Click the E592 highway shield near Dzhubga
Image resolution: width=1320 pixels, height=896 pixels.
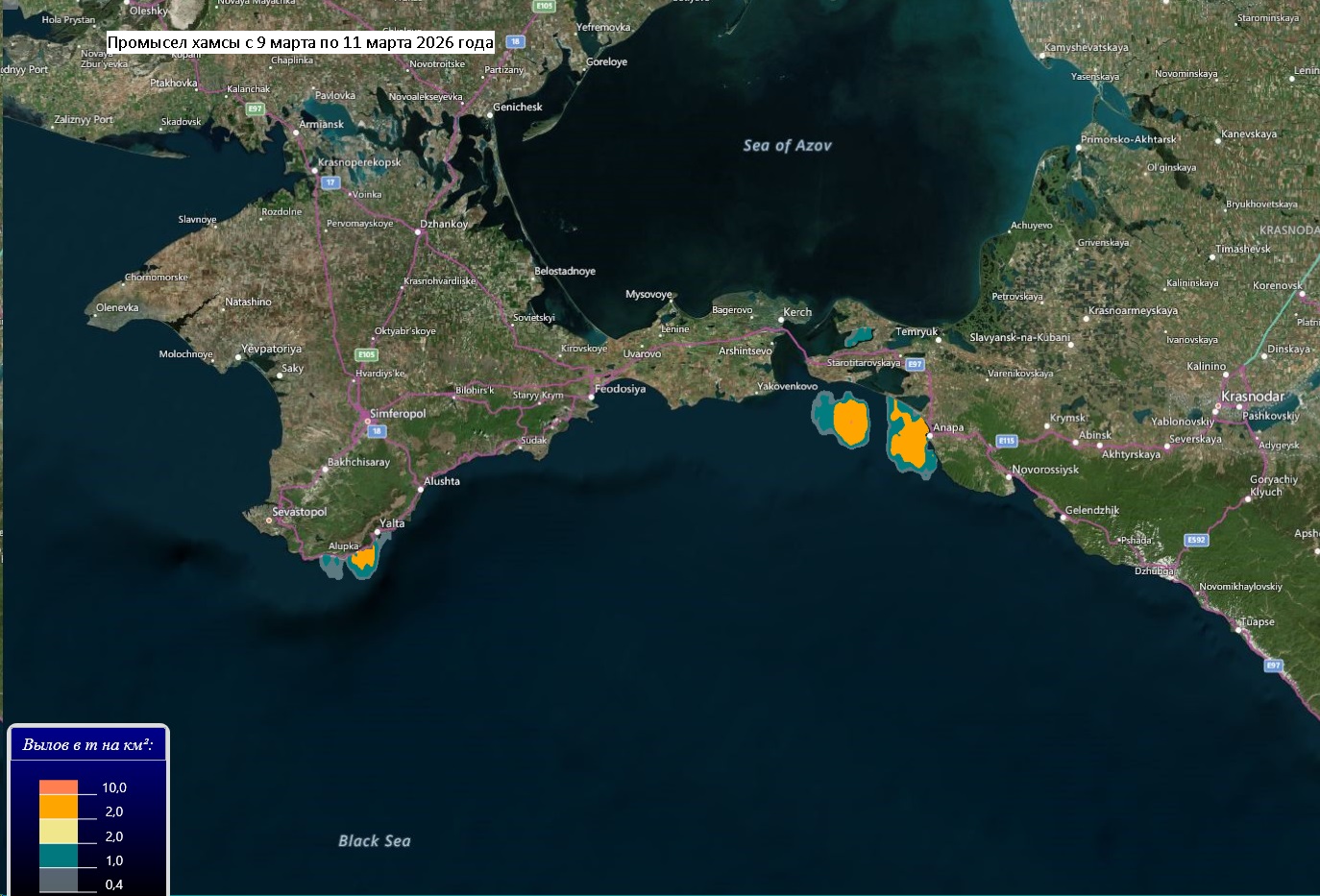coord(1195,540)
